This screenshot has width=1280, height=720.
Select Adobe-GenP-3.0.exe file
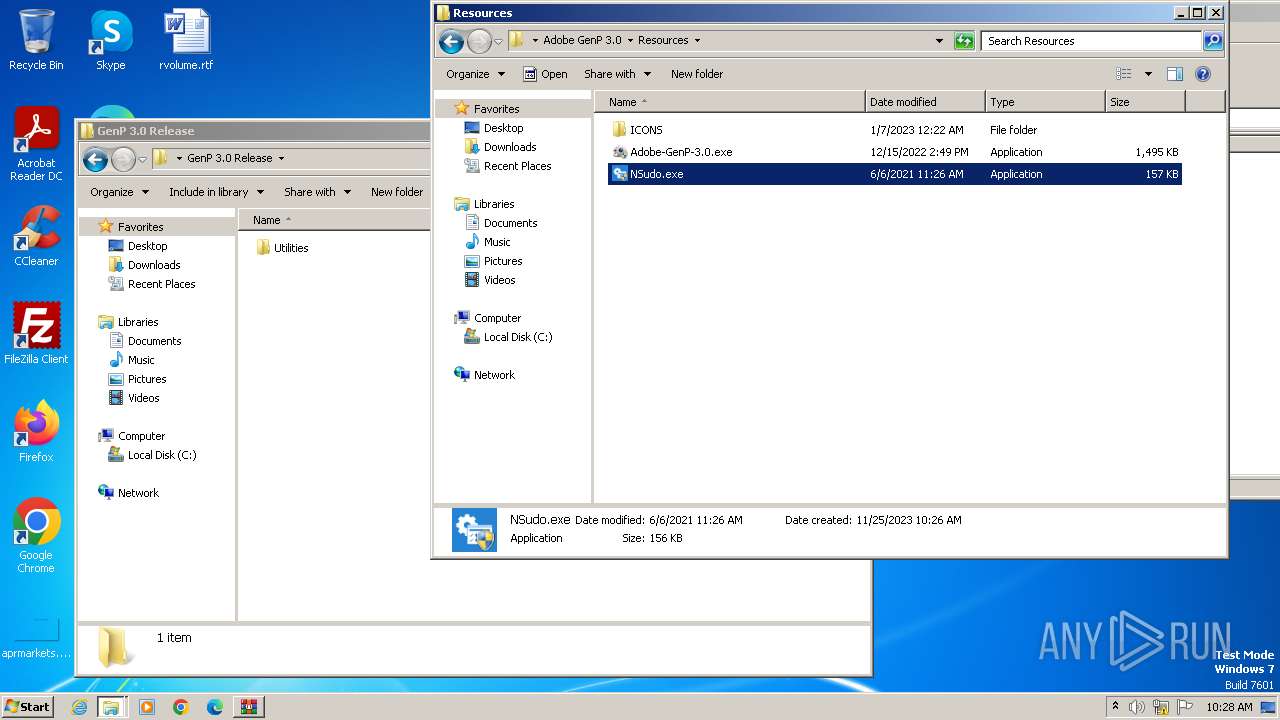[x=672, y=152]
